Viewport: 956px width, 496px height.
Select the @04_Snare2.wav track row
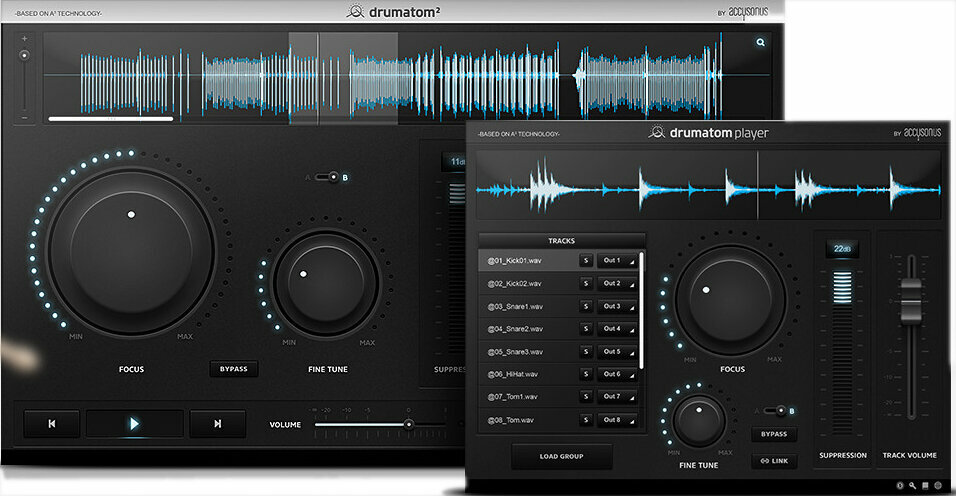(x=558, y=329)
